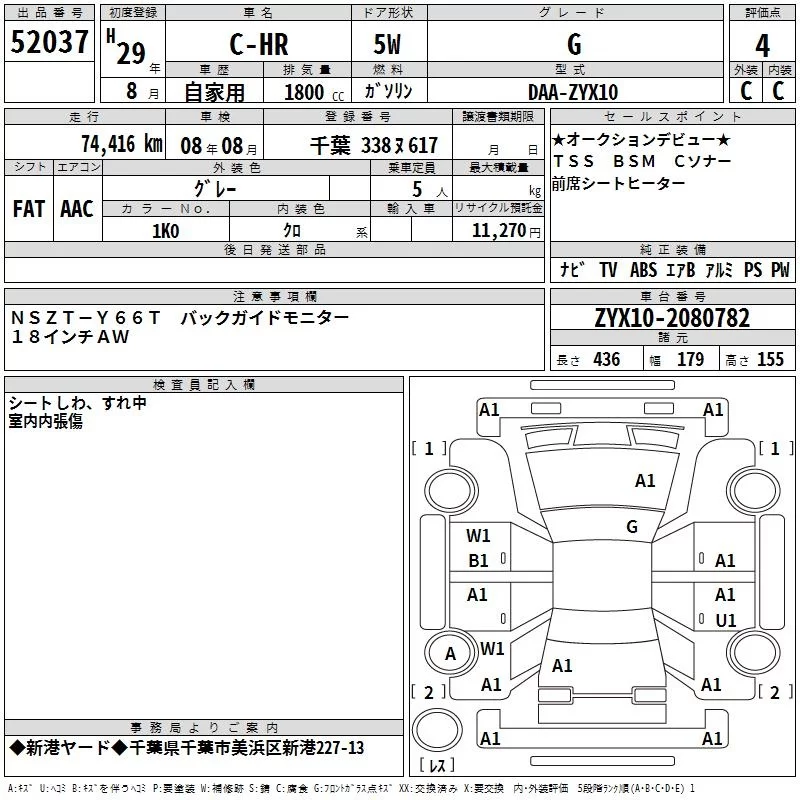Click the note 18インチAW

(x=70, y=337)
